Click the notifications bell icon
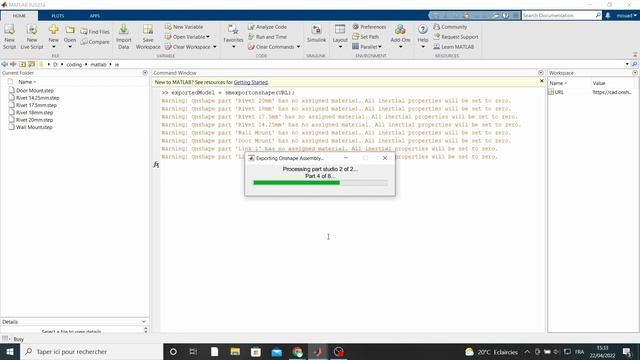Viewport: 640px width, 360px height. click(x=608, y=15)
